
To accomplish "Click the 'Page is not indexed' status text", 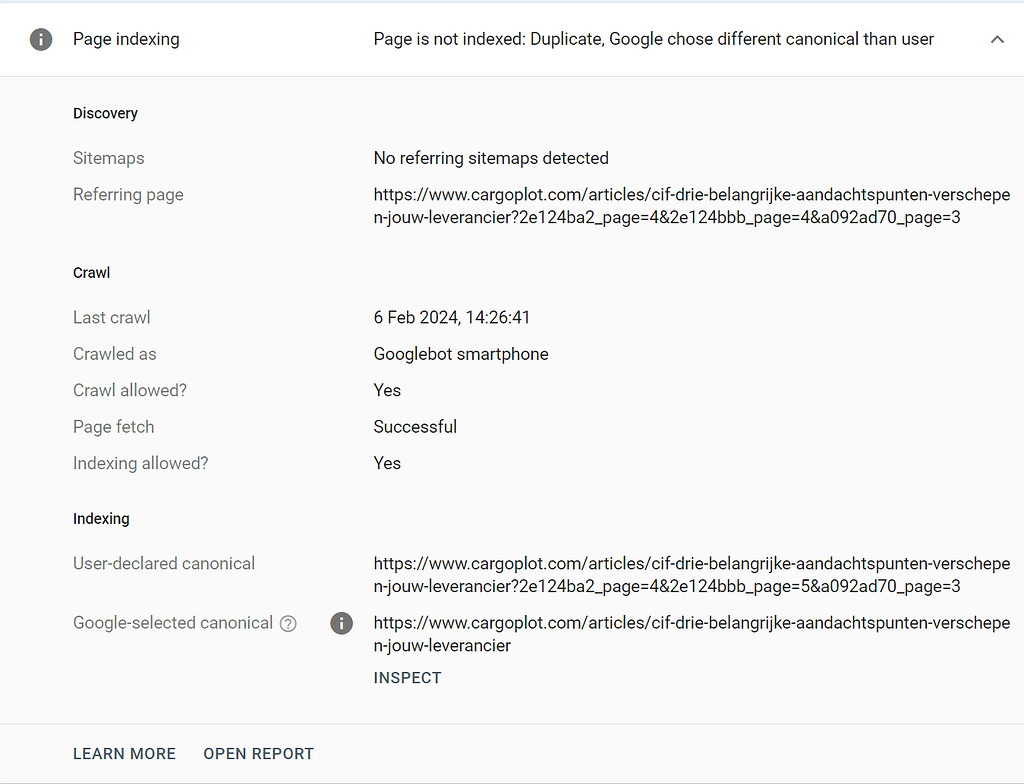I will point(653,39).
